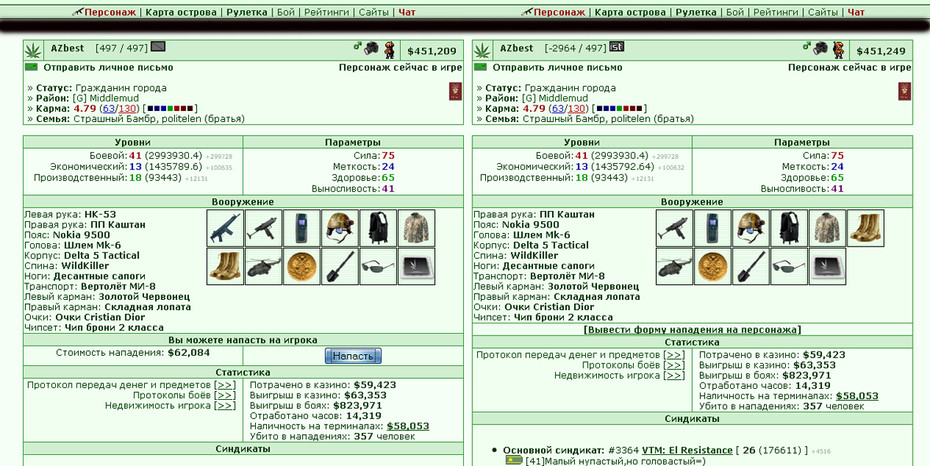
Task: Open the Протоколы боёв >> link on the left page
Action: (x=225, y=395)
